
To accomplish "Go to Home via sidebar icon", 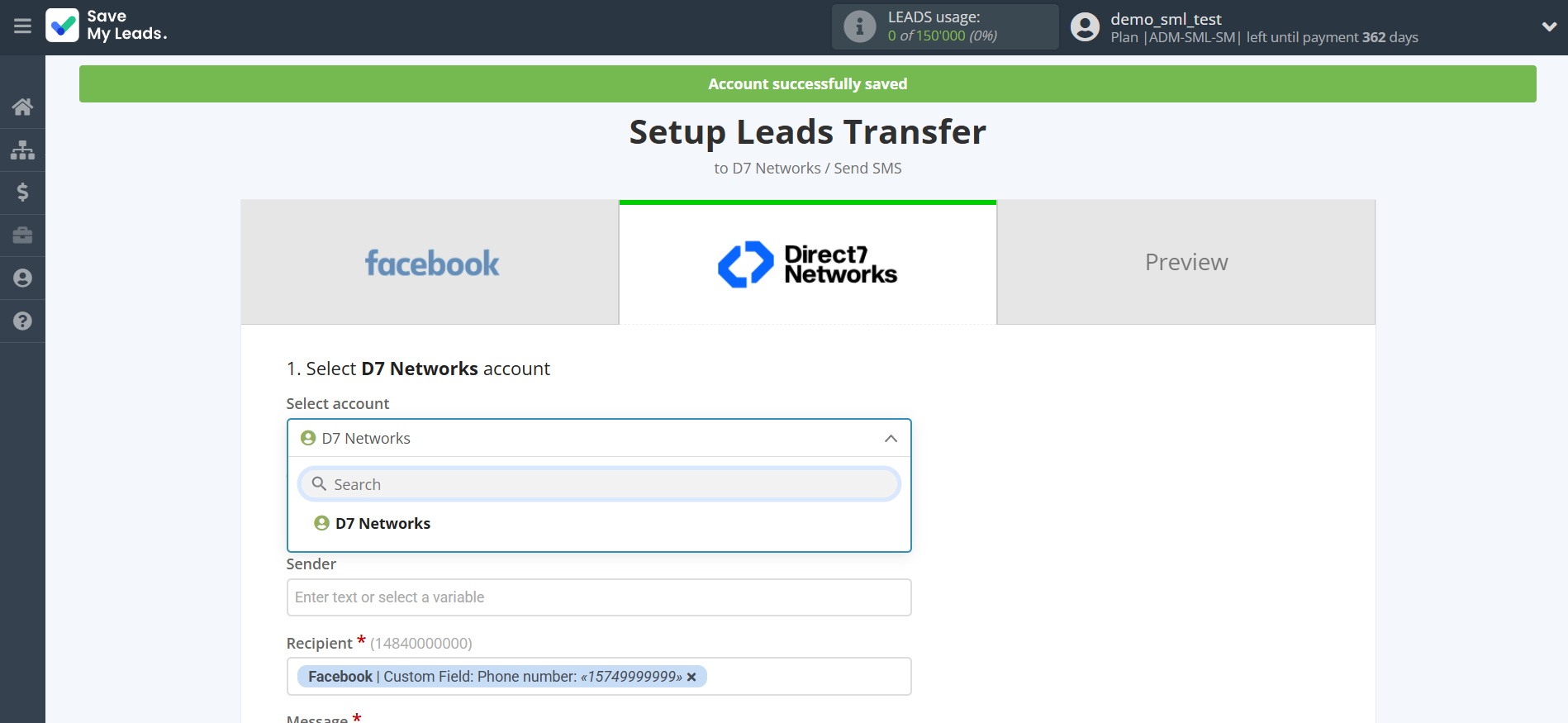I will [22, 107].
